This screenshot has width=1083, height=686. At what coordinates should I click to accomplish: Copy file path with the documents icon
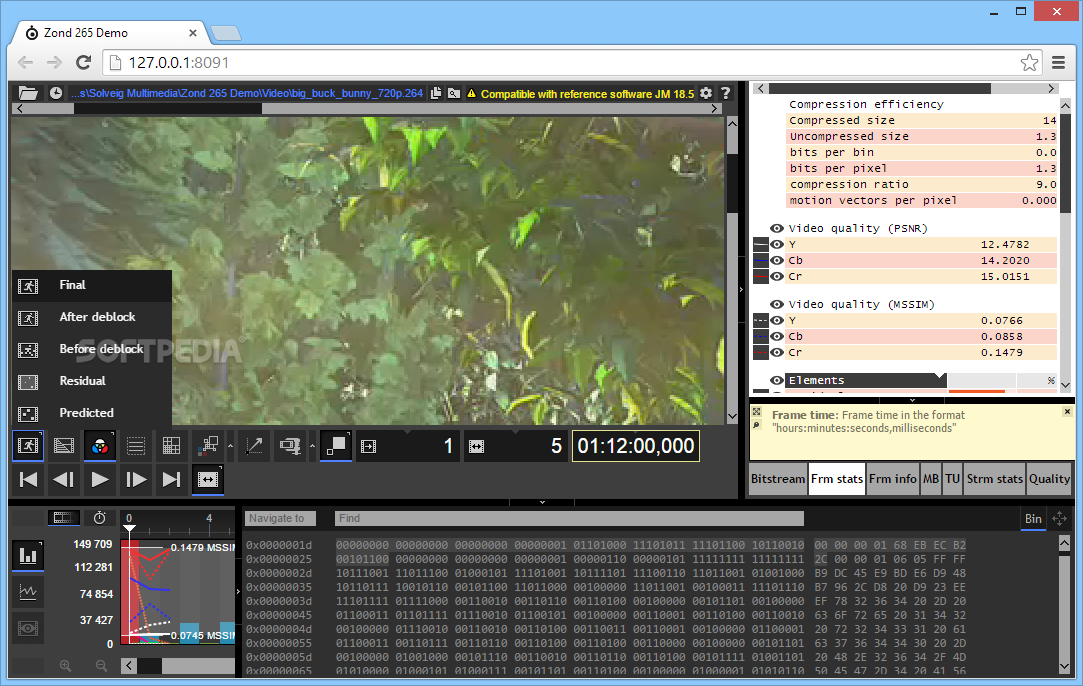click(x=436, y=93)
